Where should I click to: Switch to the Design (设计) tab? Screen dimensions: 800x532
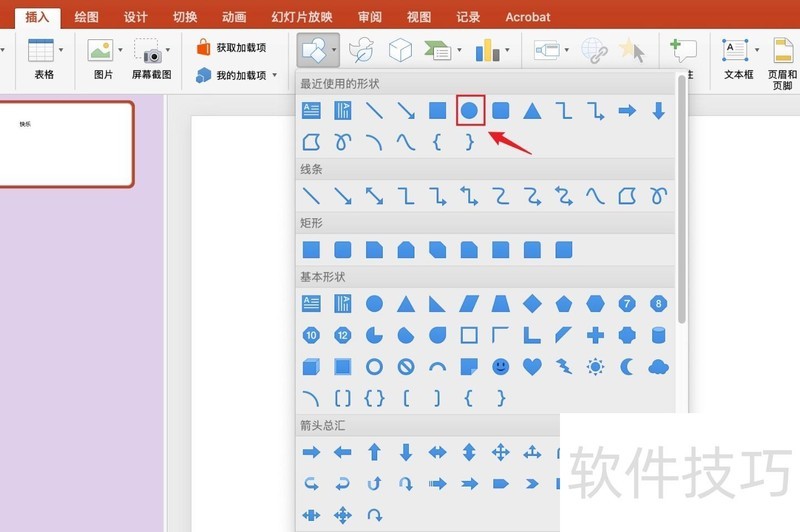point(136,17)
